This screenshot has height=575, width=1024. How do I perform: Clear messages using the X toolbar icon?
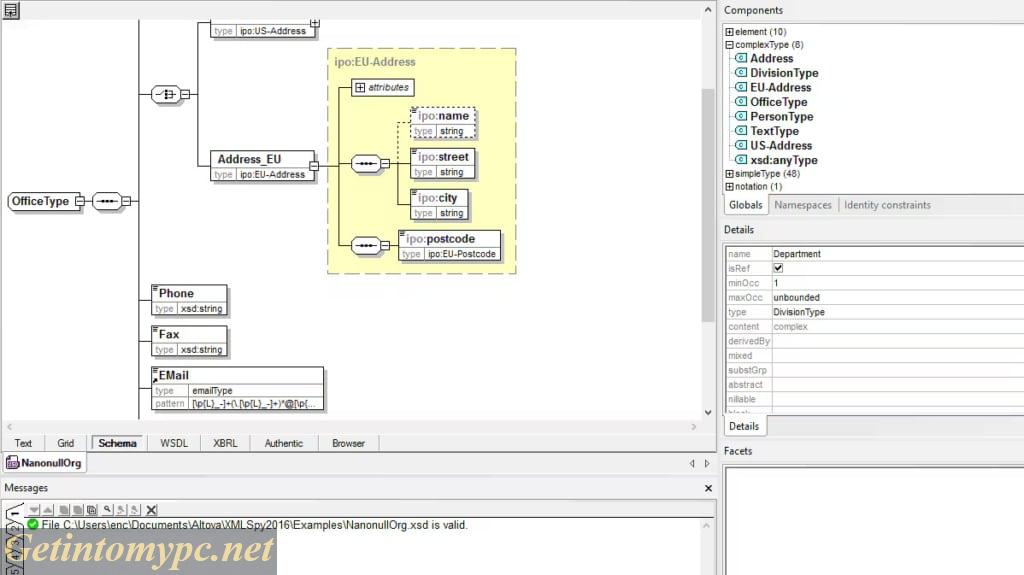click(x=152, y=510)
